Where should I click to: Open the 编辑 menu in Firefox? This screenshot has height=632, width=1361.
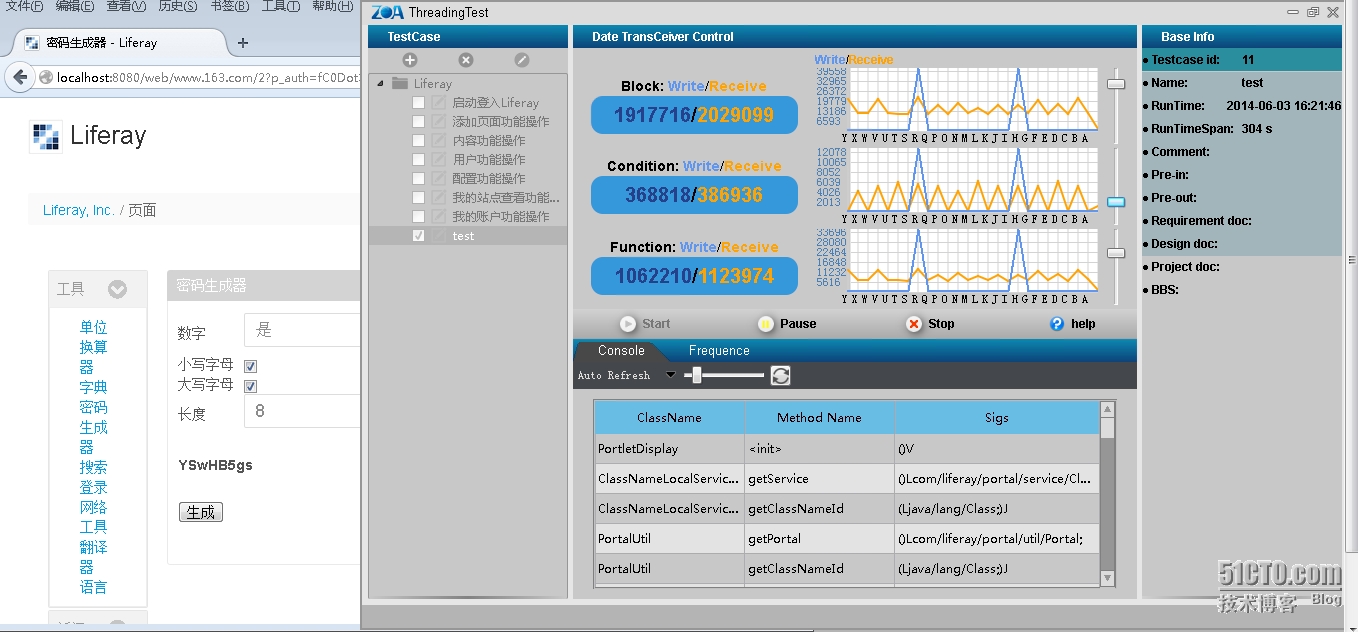[75, 6]
